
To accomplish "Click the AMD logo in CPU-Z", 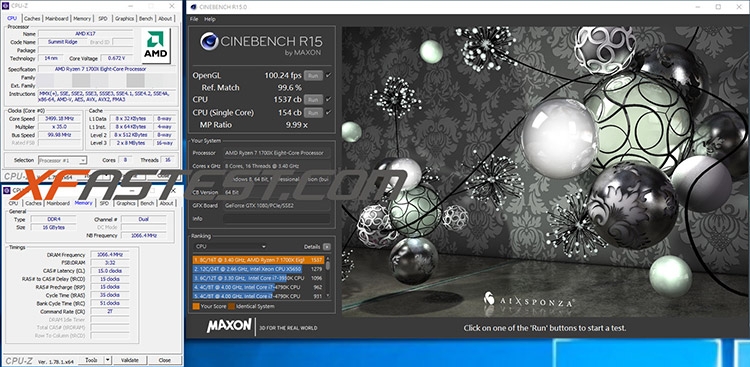I will 156,46.
